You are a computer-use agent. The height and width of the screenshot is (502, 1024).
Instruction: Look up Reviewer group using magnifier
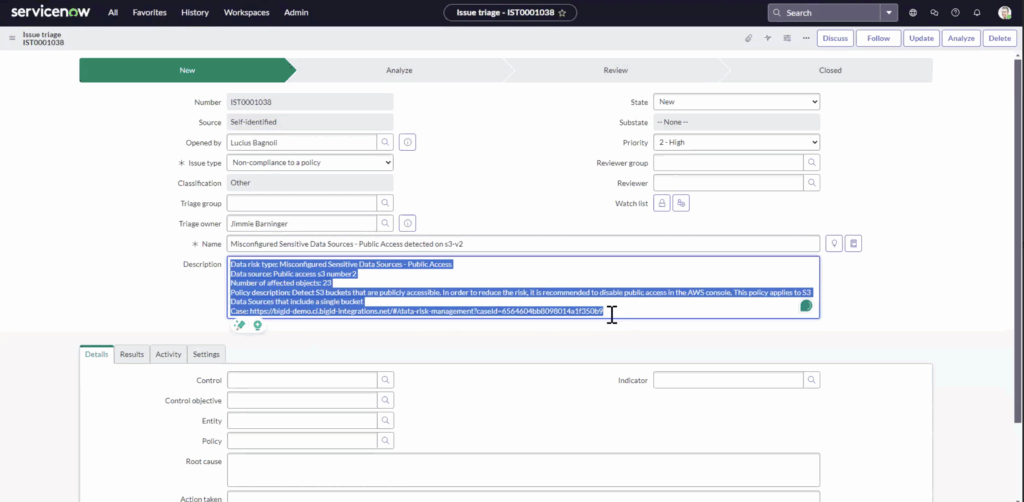pos(812,163)
